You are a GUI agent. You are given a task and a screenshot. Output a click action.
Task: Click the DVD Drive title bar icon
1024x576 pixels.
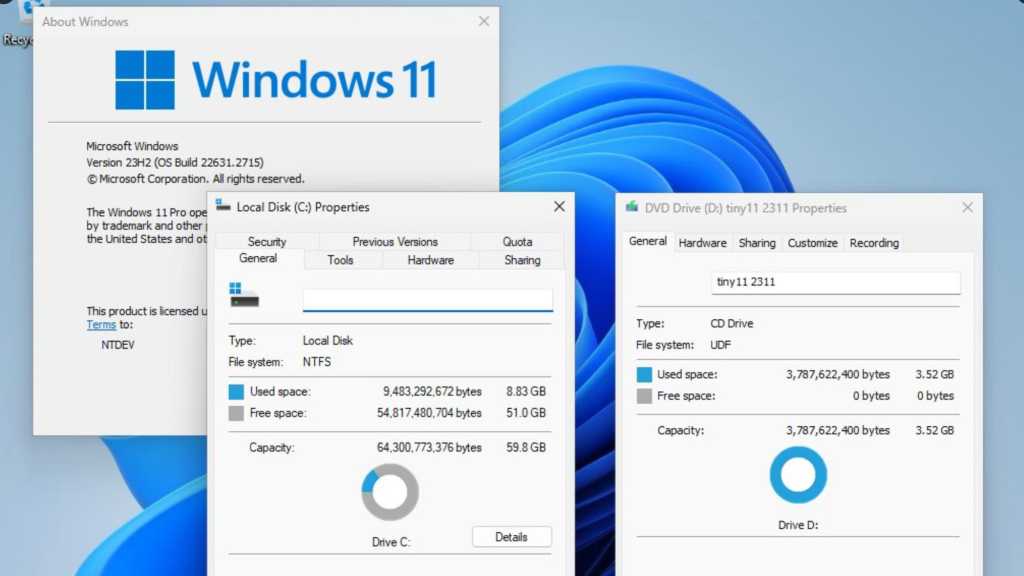pos(632,208)
